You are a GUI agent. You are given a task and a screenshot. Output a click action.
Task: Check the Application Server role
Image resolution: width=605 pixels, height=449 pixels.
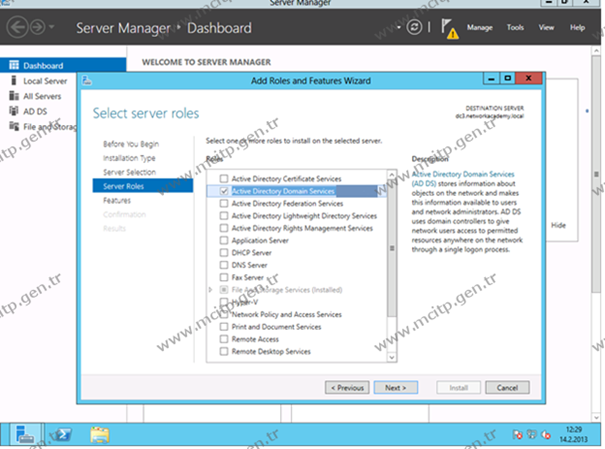[224, 240]
